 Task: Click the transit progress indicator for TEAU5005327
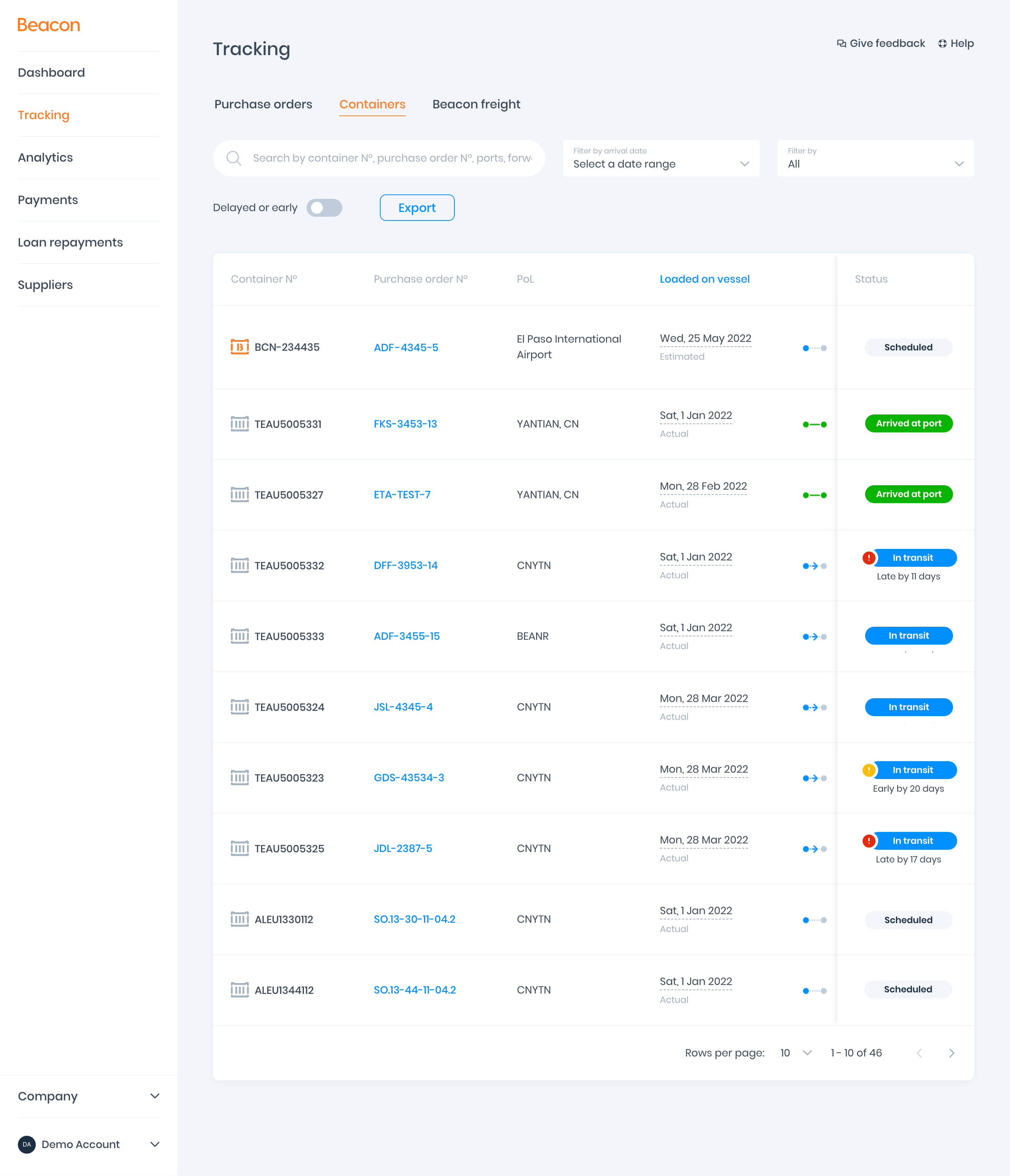[814, 495]
